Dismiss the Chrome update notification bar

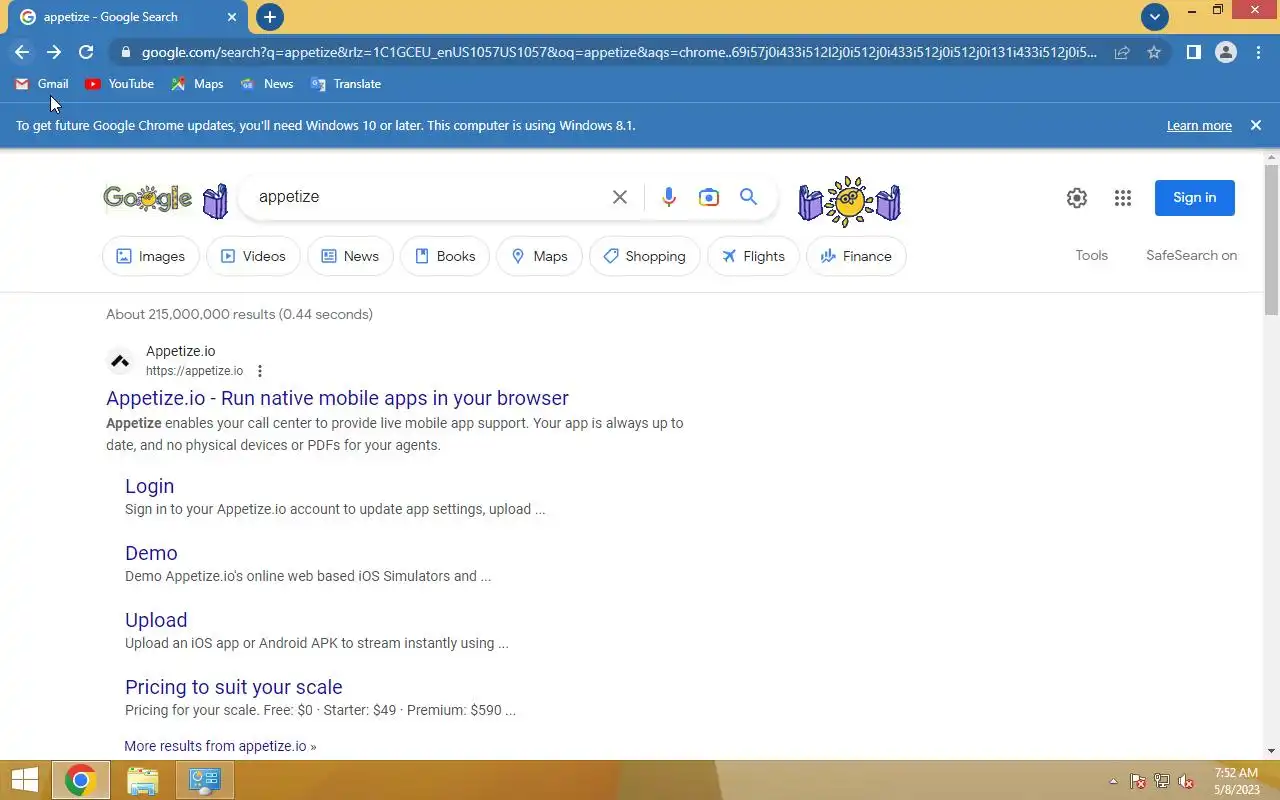(1256, 125)
